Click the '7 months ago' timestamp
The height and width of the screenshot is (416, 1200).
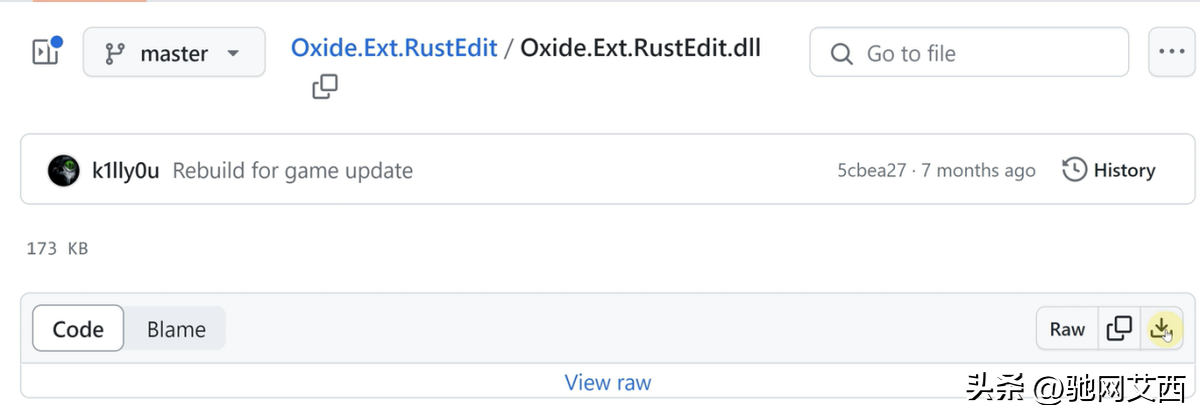(x=978, y=171)
